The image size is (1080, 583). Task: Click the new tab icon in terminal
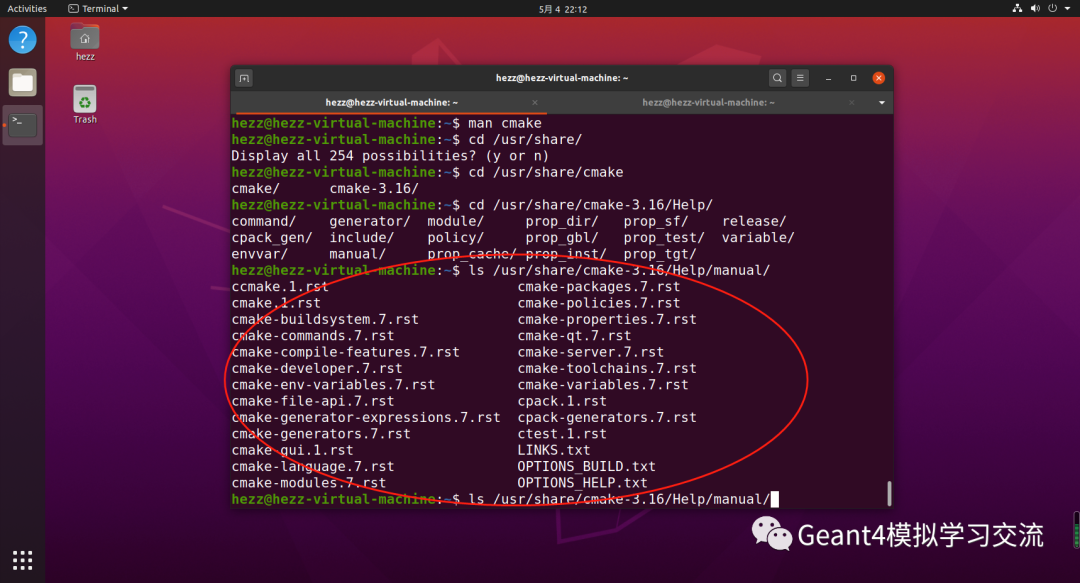pyautogui.click(x=244, y=78)
